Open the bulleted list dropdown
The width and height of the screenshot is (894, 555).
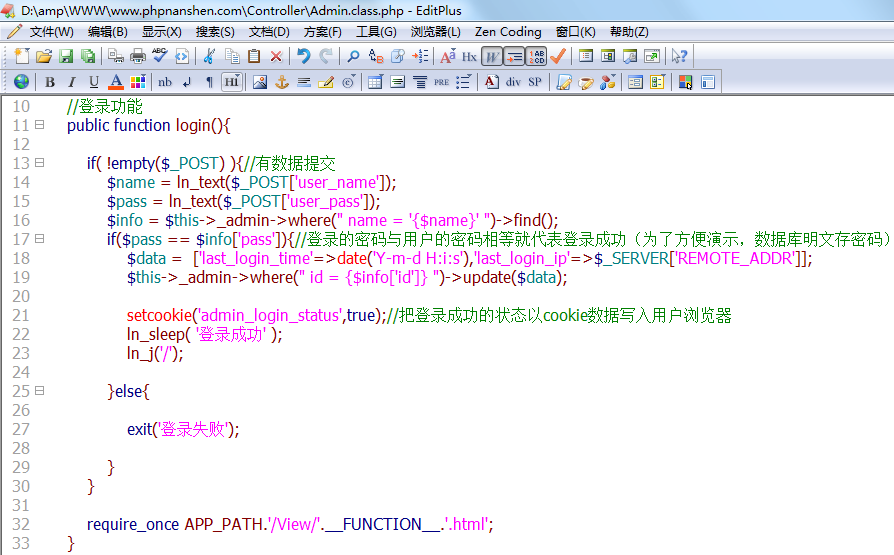pyautogui.click(x=464, y=82)
